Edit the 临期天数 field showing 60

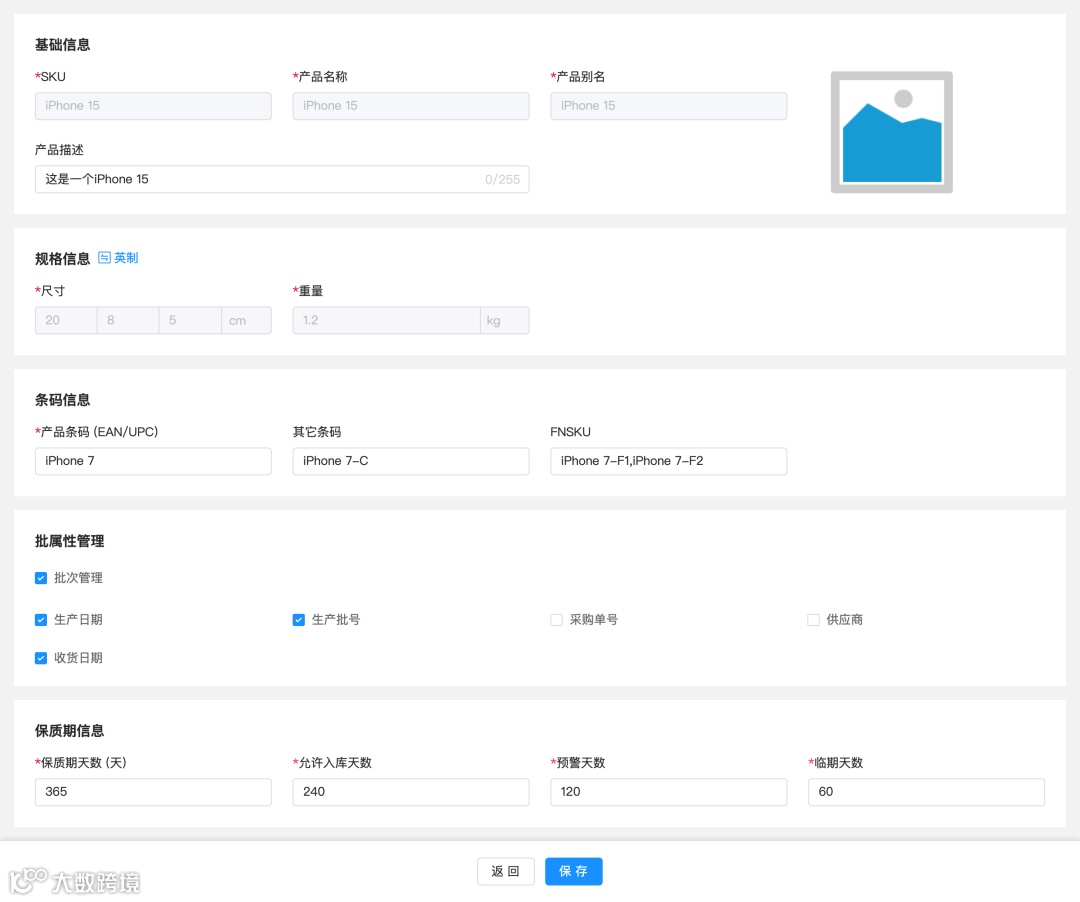click(x=926, y=792)
